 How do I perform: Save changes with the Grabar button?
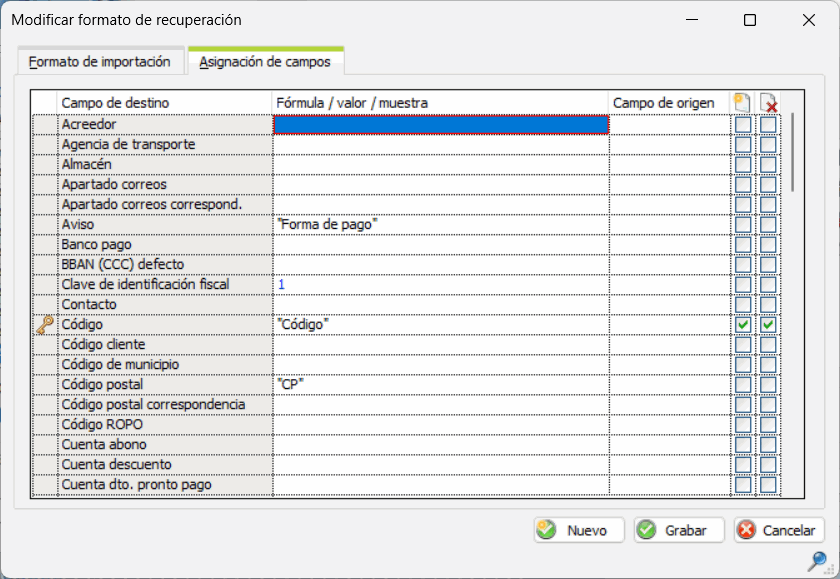(679, 530)
